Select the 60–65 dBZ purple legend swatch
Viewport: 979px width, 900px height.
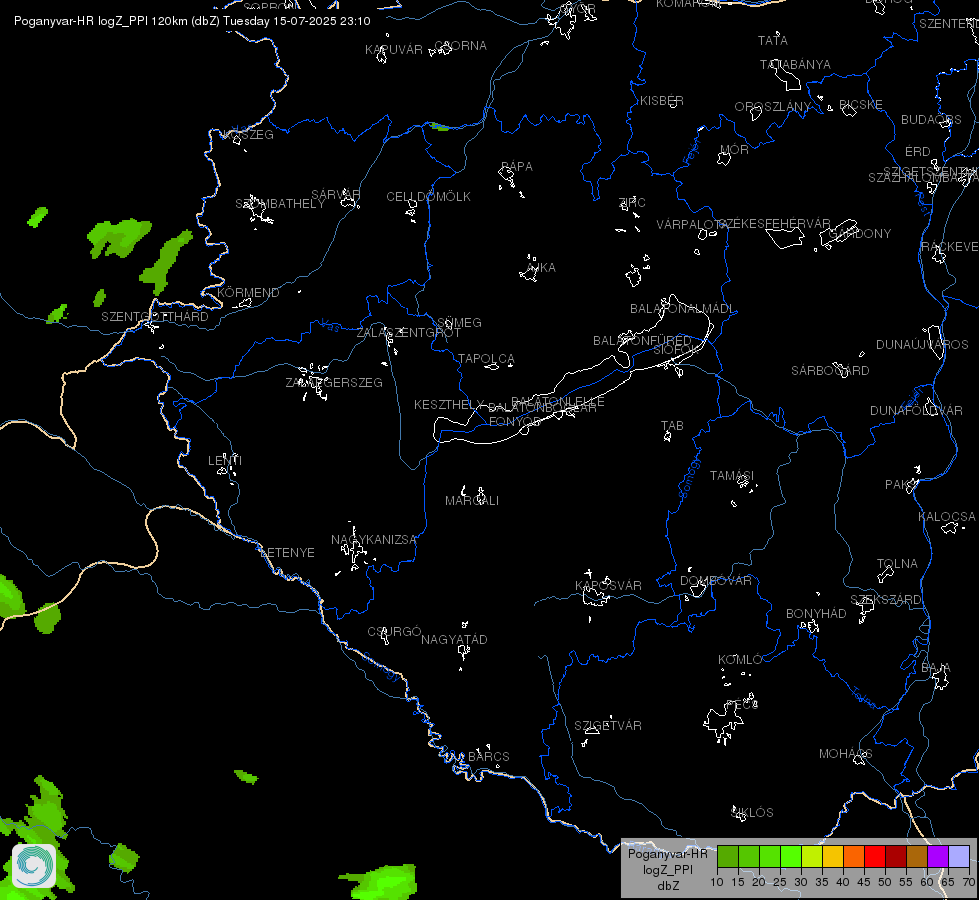(x=938, y=856)
